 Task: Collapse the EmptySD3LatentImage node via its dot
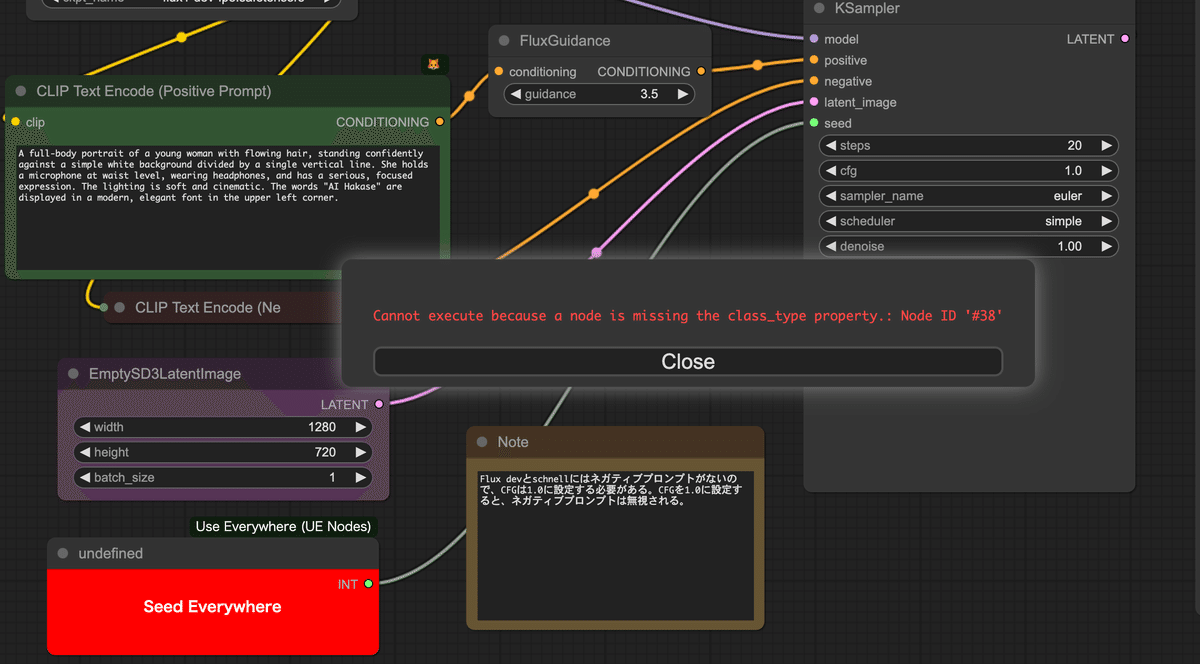click(x=73, y=374)
